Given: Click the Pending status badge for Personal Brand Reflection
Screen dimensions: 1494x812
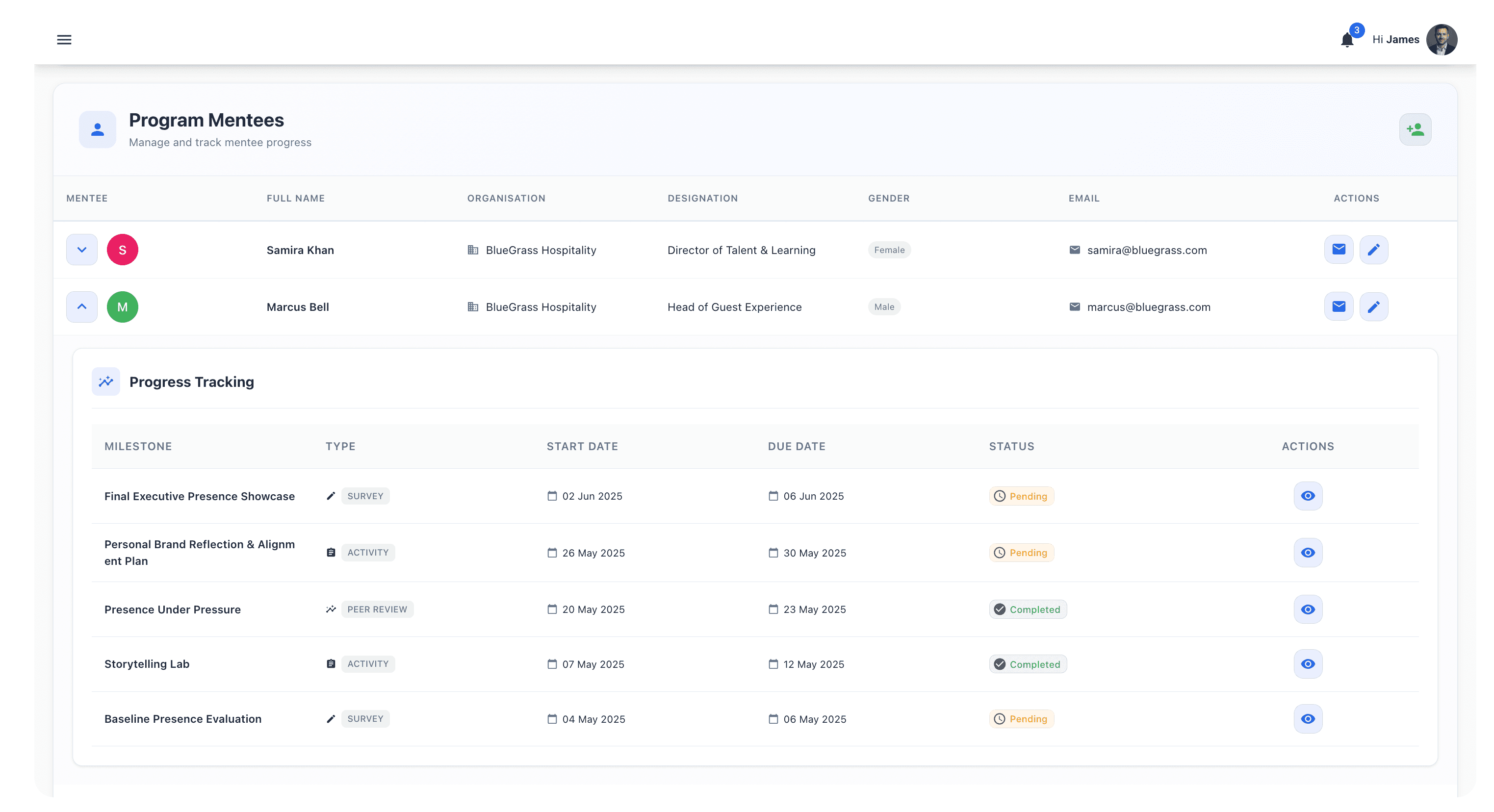Looking at the screenshot, I should pyautogui.click(x=1021, y=552).
